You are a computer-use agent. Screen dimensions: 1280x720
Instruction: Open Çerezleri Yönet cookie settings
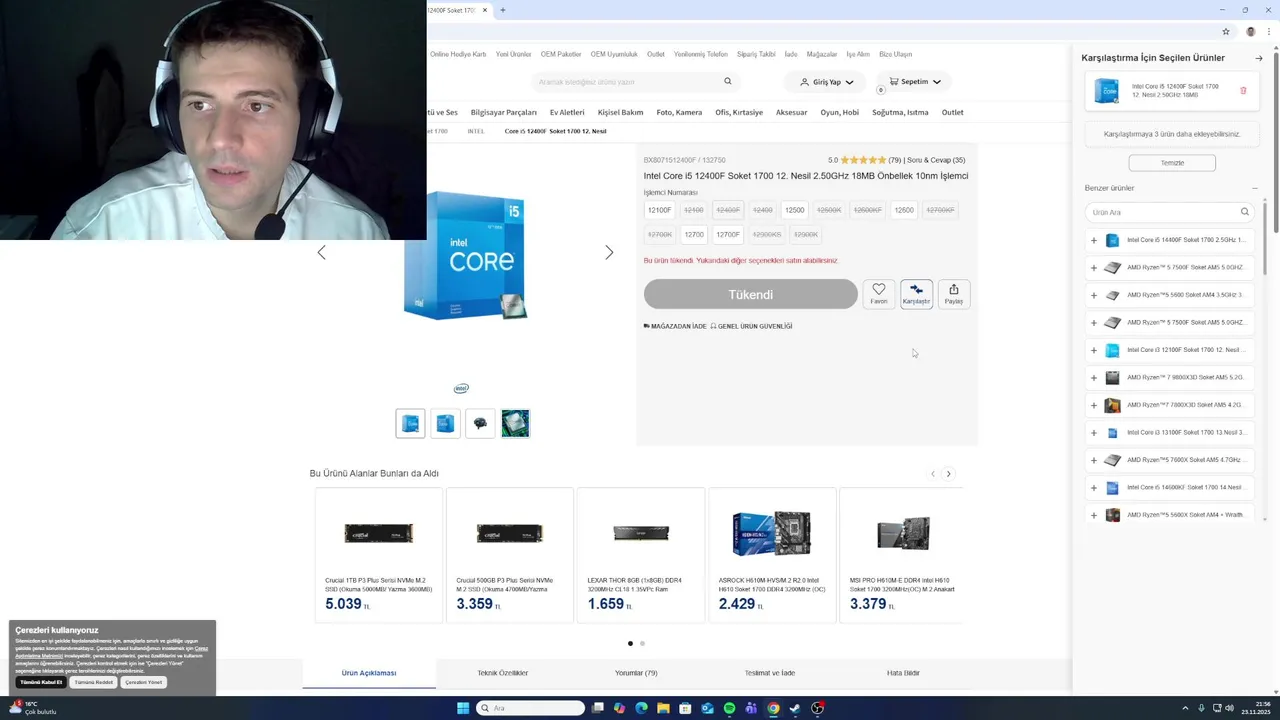pos(143,682)
